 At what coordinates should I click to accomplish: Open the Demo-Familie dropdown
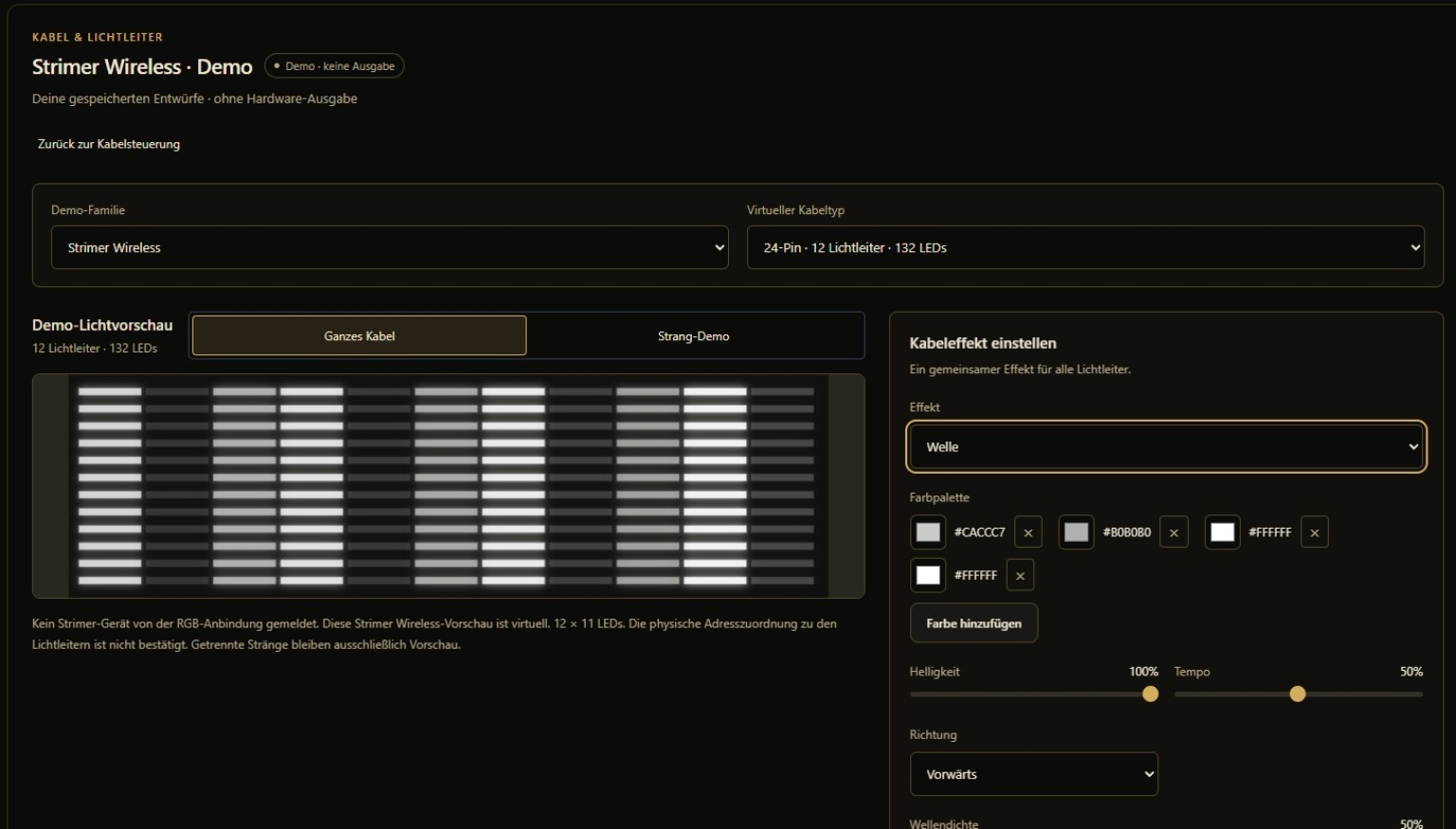click(x=390, y=247)
